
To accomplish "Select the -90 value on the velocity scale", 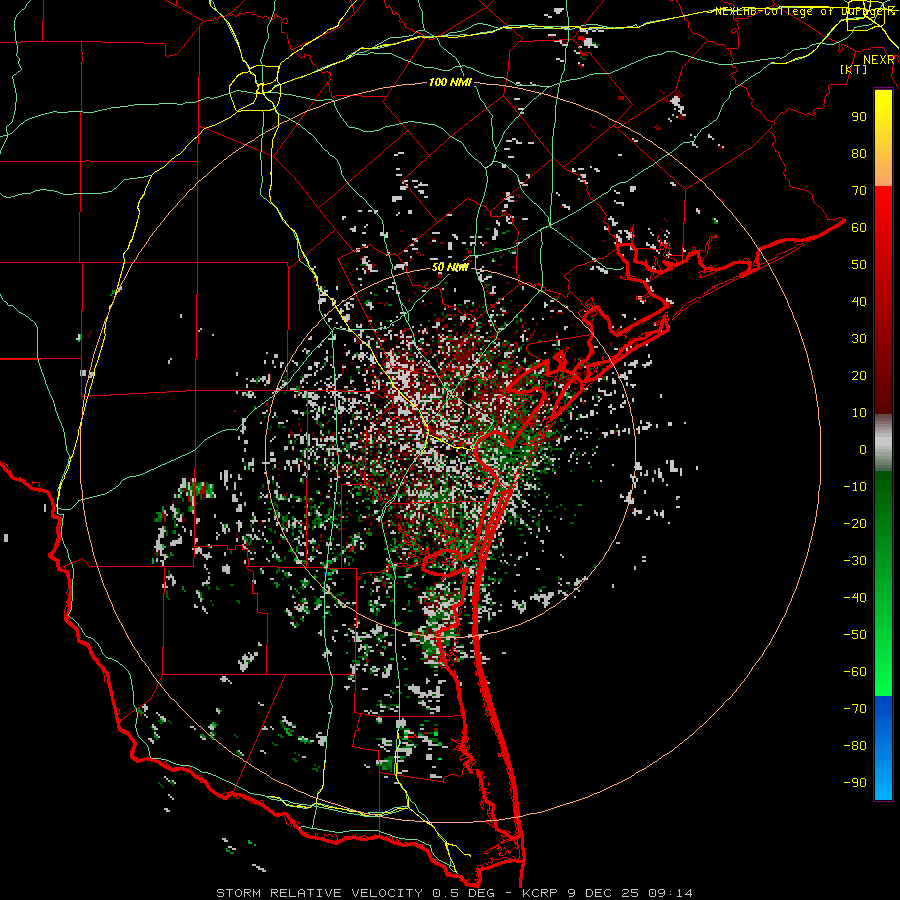I will pos(855,782).
